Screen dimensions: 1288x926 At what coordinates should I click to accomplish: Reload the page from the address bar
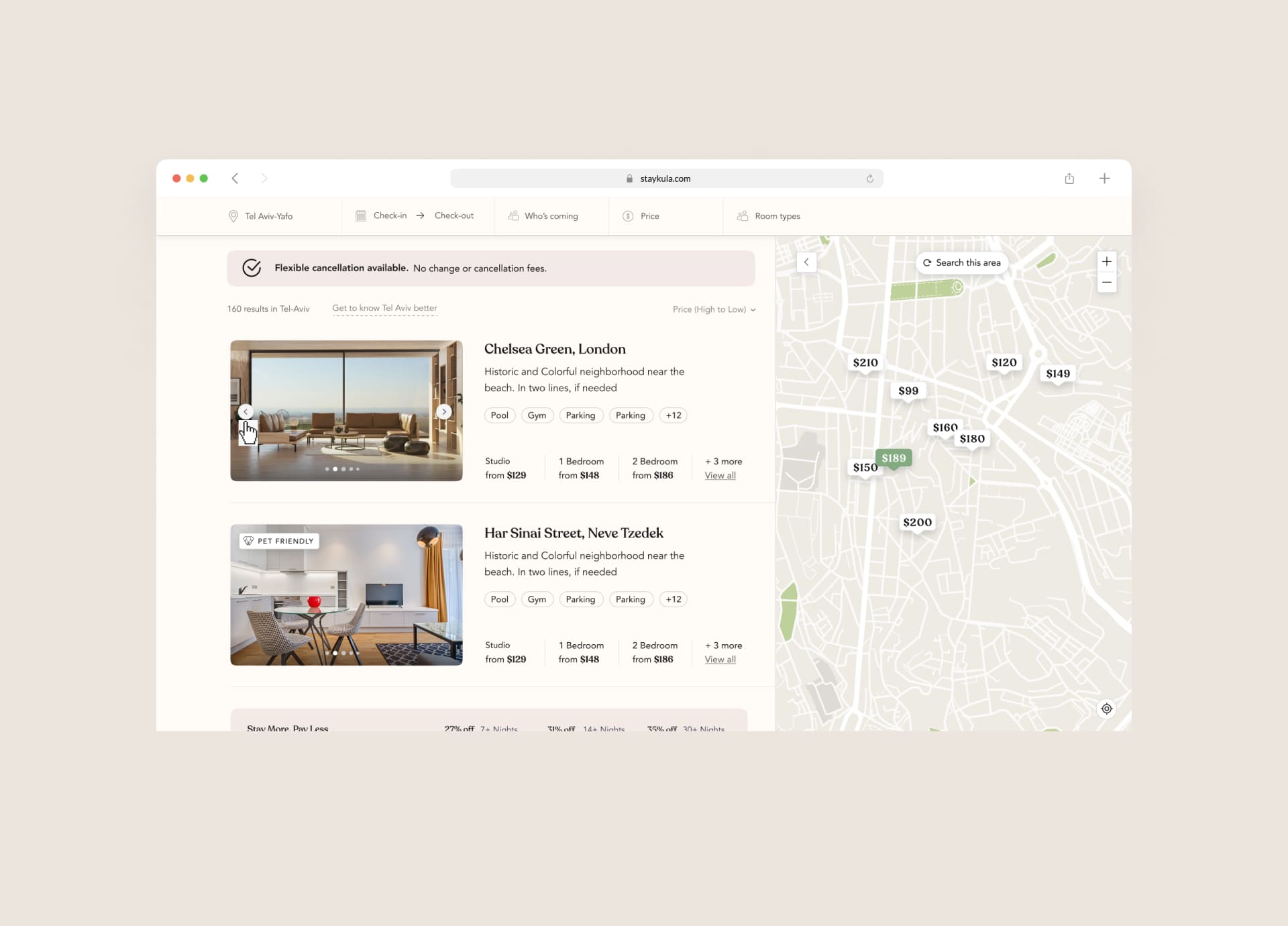click(x=870, y=178)
